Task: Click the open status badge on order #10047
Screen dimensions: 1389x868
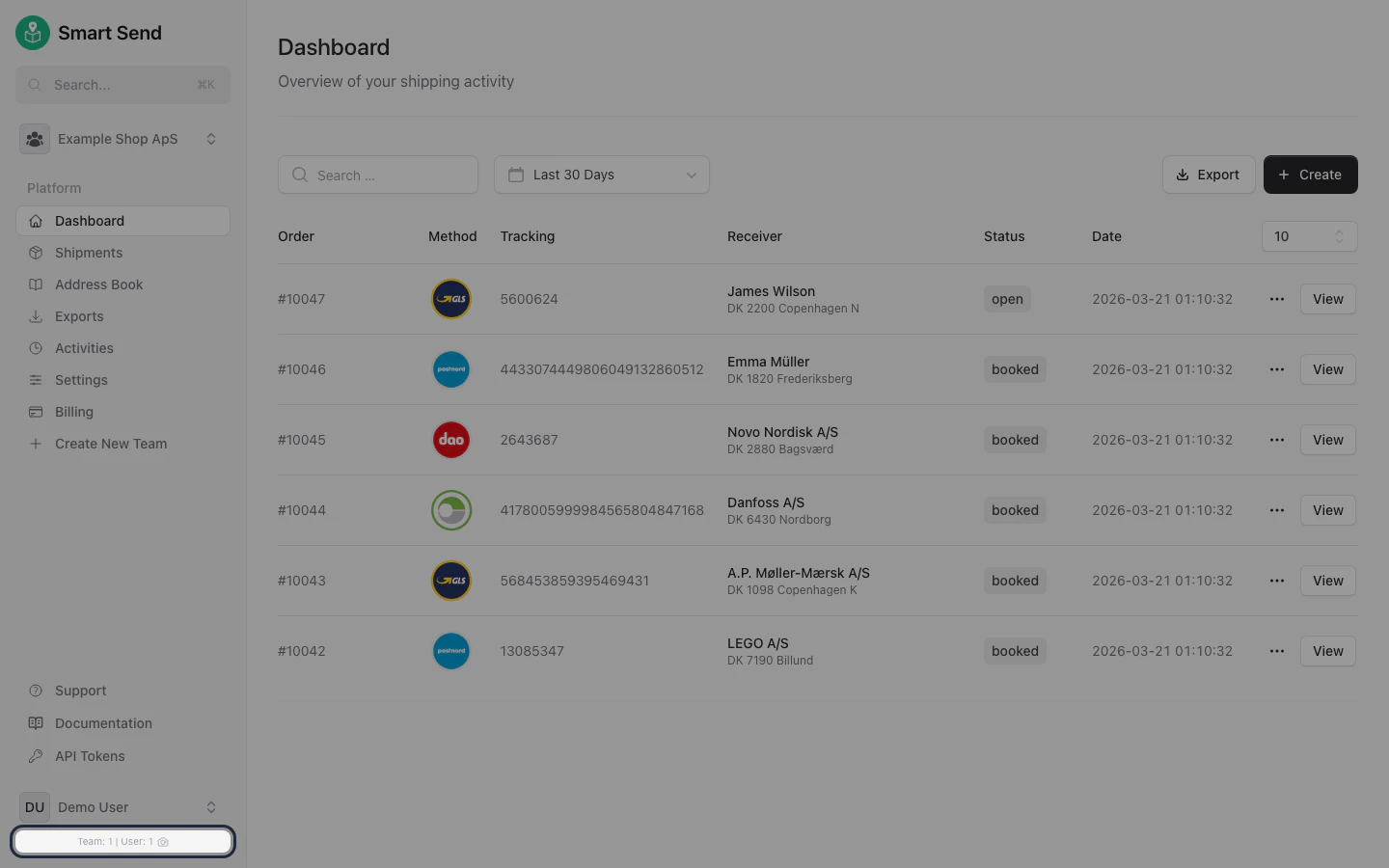Action: [1006, 299]
